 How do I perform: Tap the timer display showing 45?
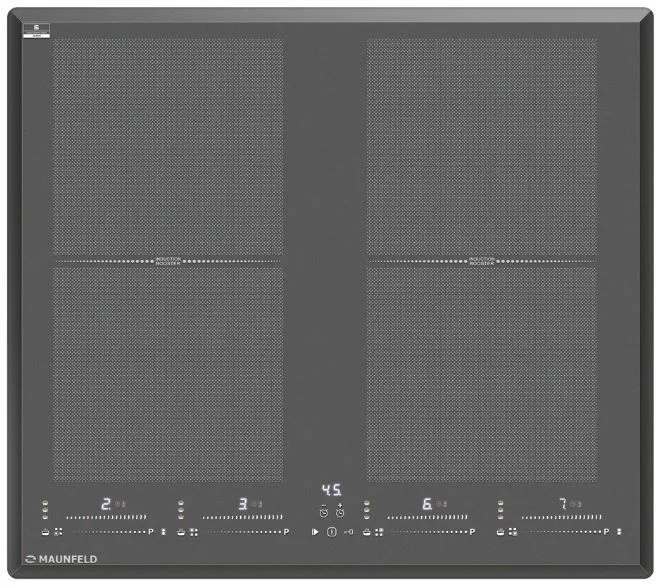click(x=331, y=491)
